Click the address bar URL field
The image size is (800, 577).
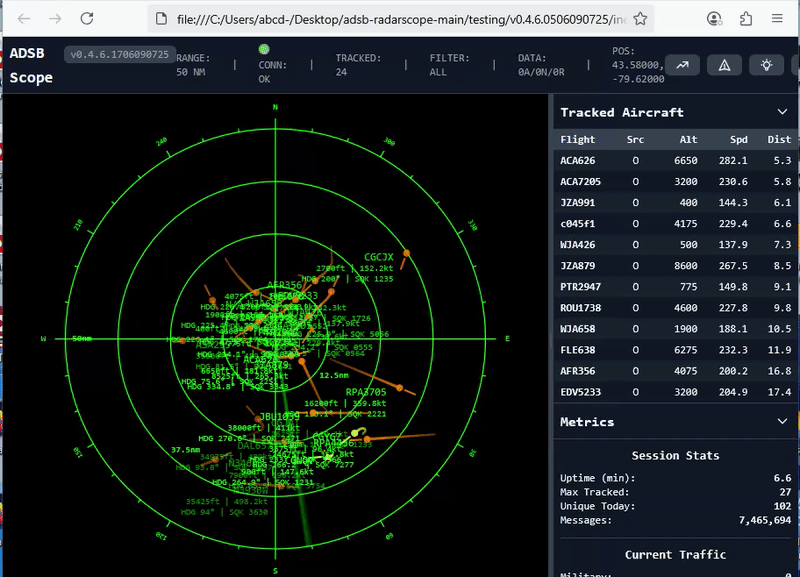coord(401,19)
